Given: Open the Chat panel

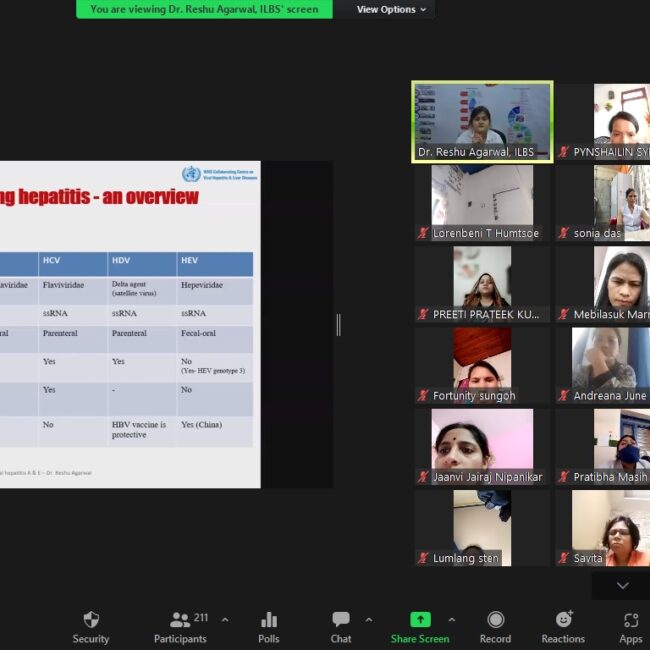Looking at the screenshot, I should 341,627.
